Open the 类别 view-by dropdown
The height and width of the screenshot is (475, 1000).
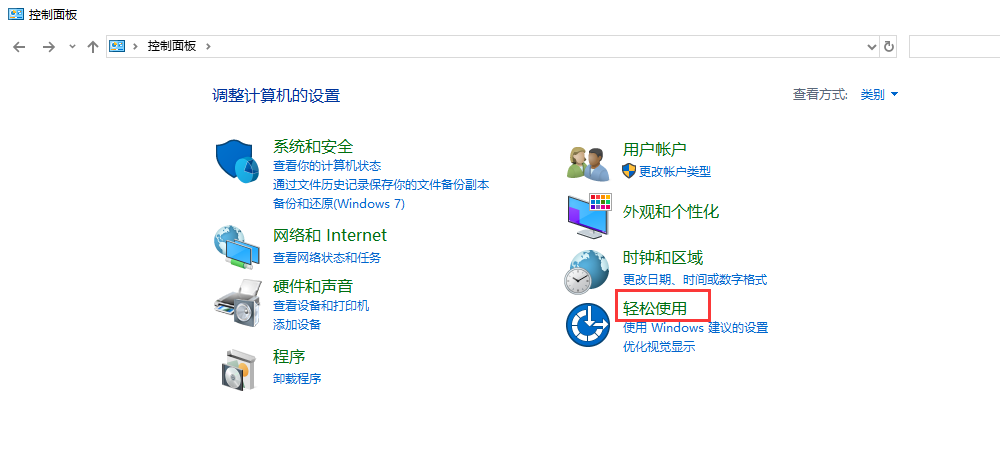[x=879, y=95]
